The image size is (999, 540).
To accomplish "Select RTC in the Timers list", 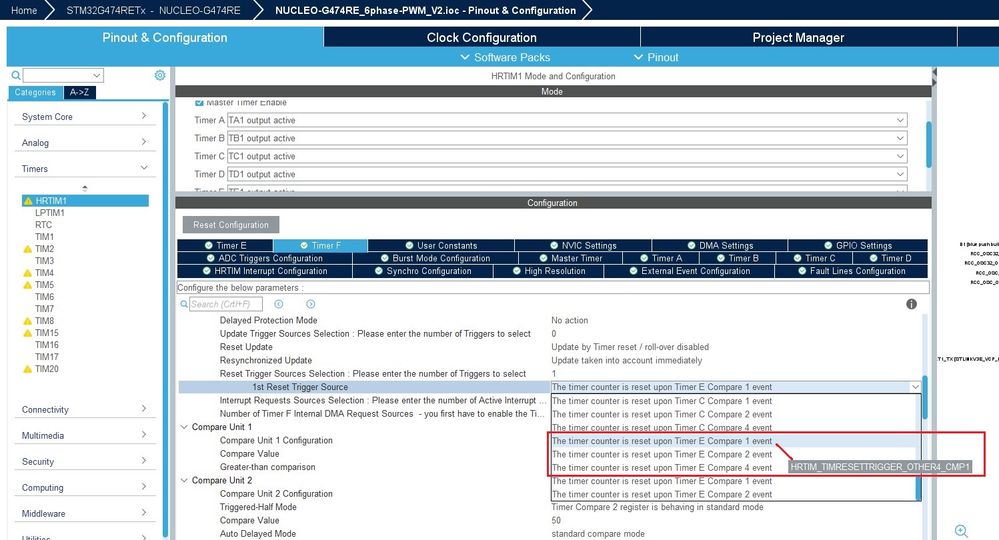I will (x=43, y=225).
